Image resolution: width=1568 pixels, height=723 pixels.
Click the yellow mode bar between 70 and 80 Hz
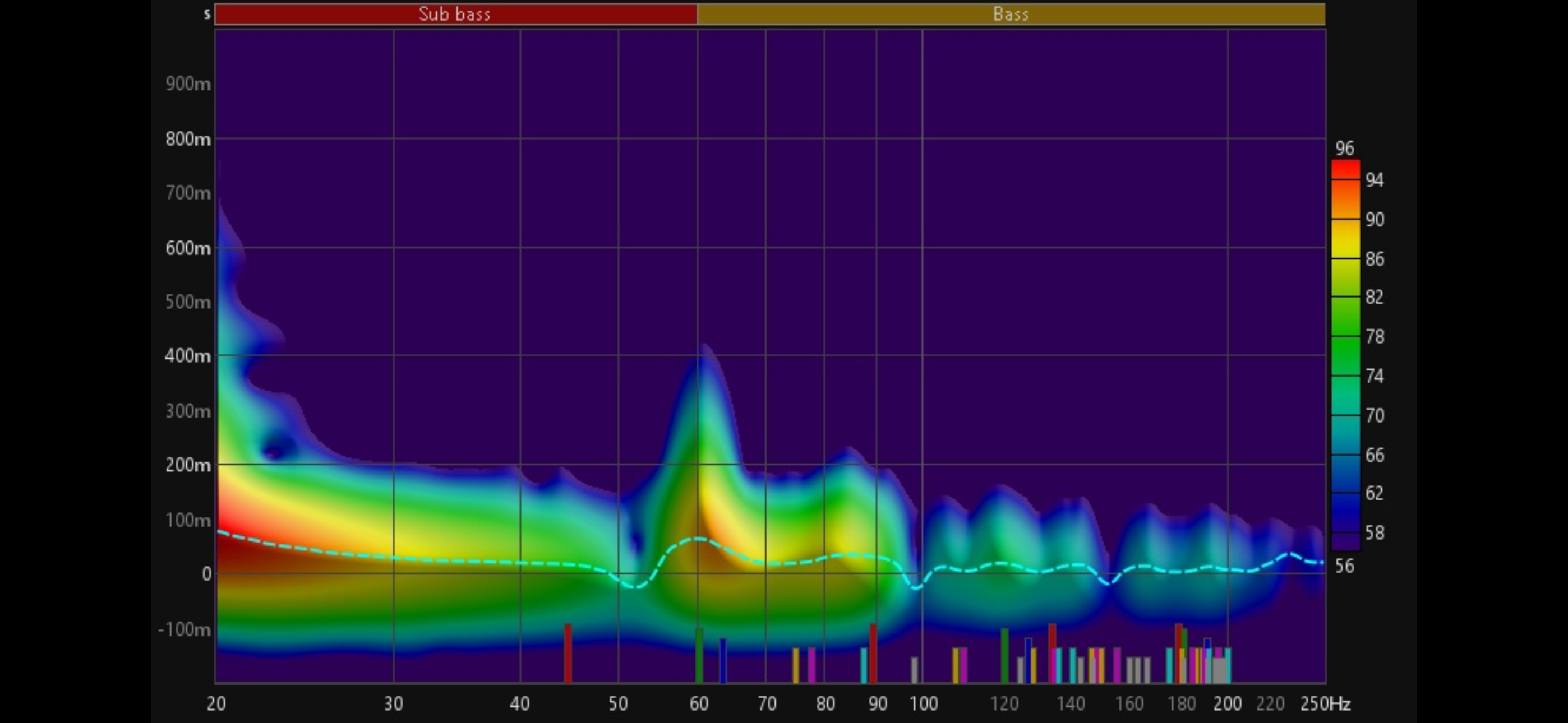[x=795, y=665]
